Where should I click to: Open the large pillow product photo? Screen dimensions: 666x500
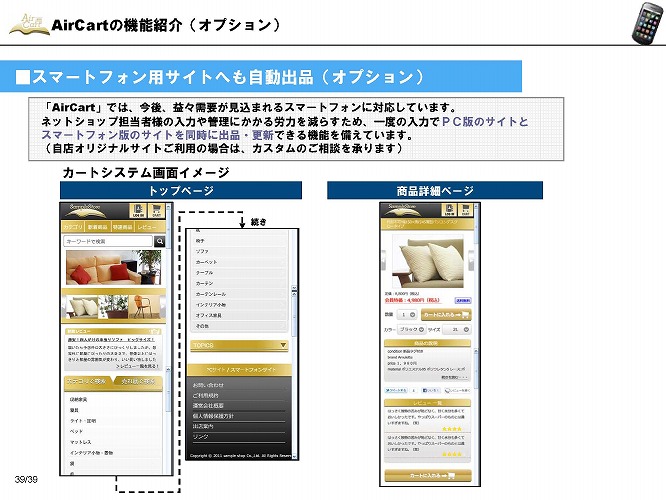coord(427,261)
